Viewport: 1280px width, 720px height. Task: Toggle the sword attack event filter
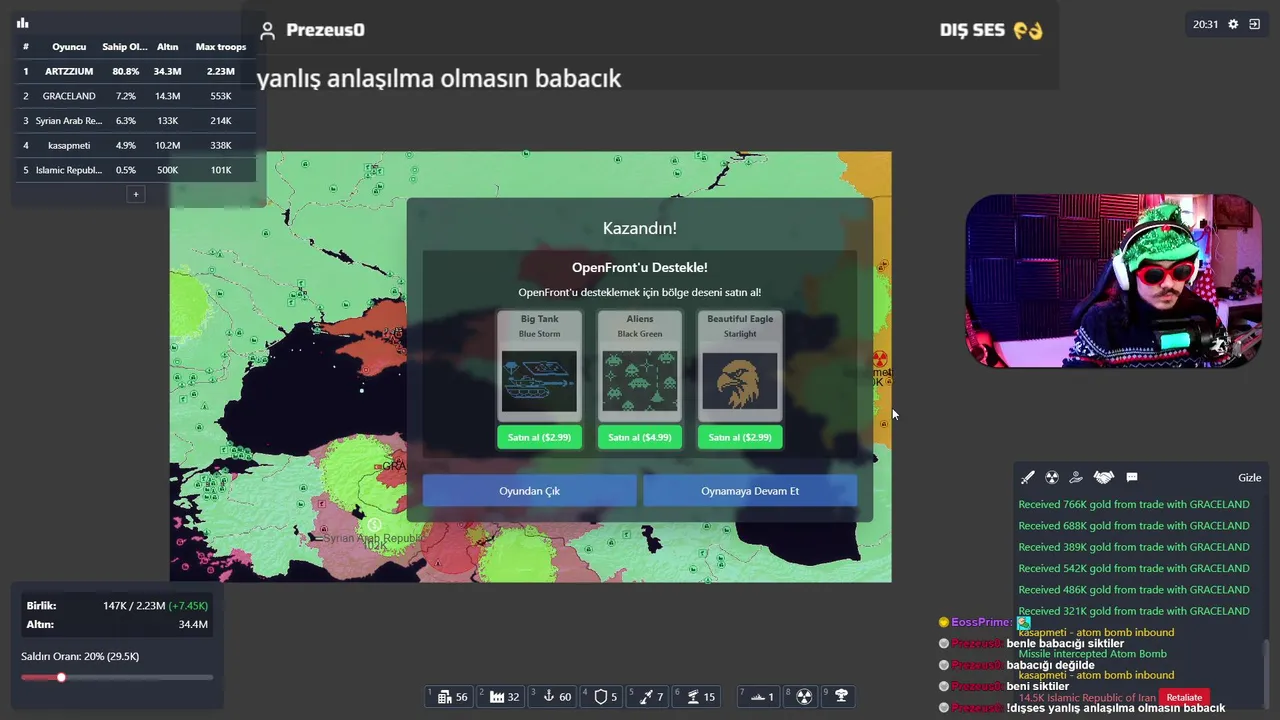click(1027, 478)
